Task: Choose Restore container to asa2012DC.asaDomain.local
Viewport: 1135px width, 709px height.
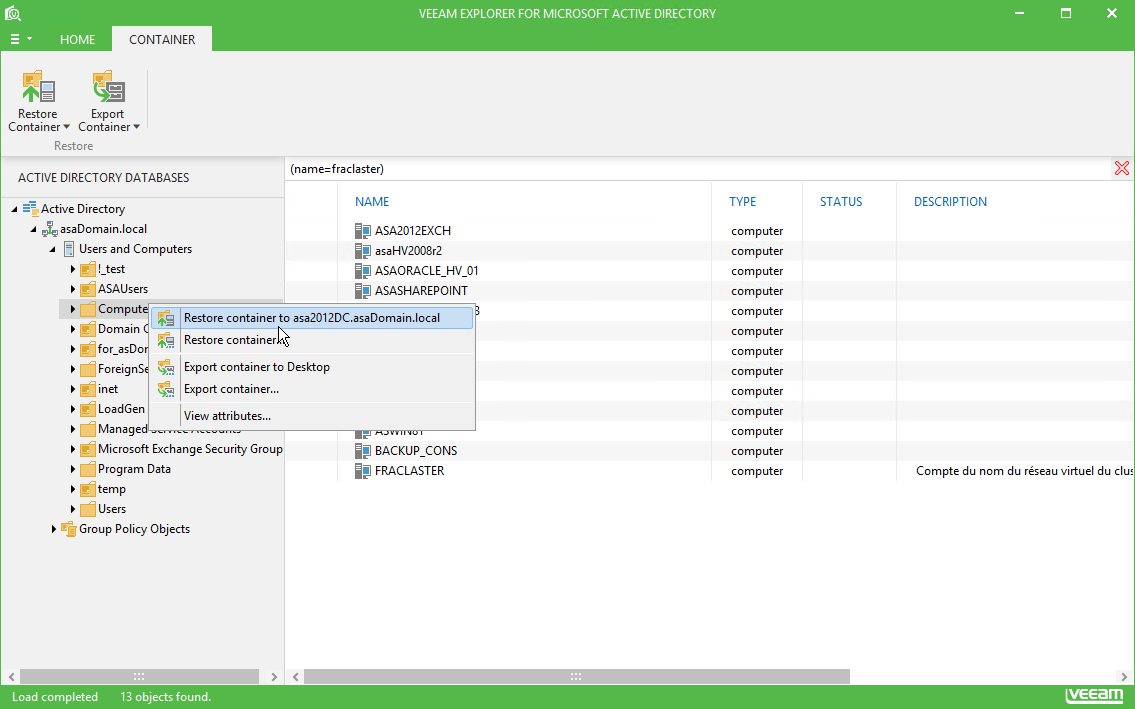Action: [313, 318]
